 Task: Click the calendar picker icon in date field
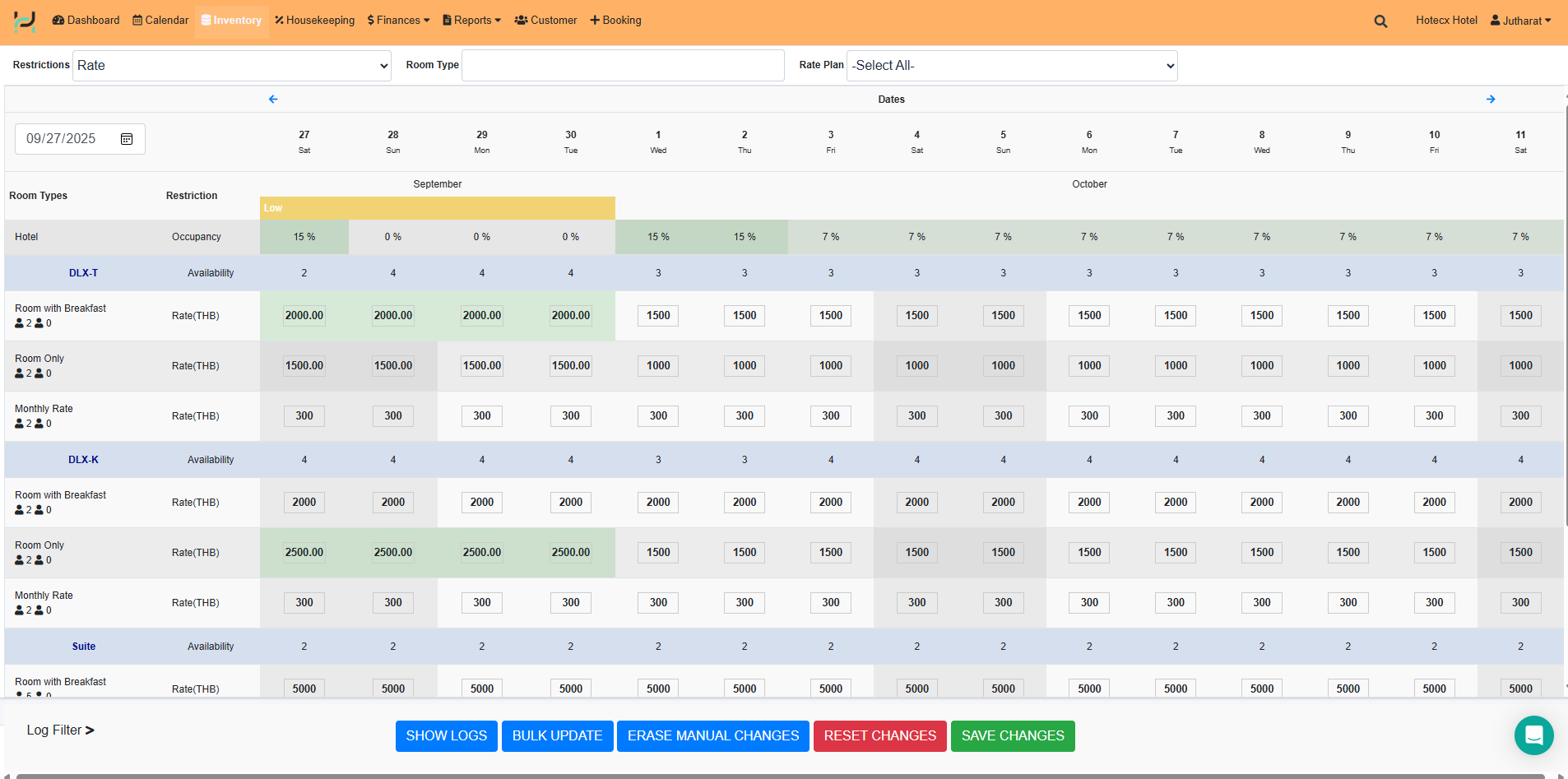127,139
